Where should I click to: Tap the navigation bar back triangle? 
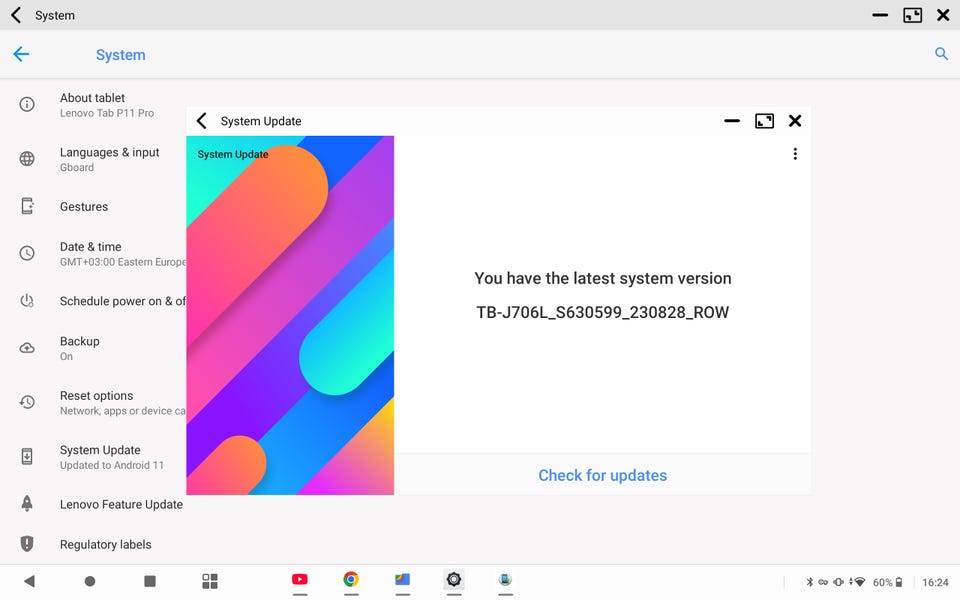coord(29,581)
